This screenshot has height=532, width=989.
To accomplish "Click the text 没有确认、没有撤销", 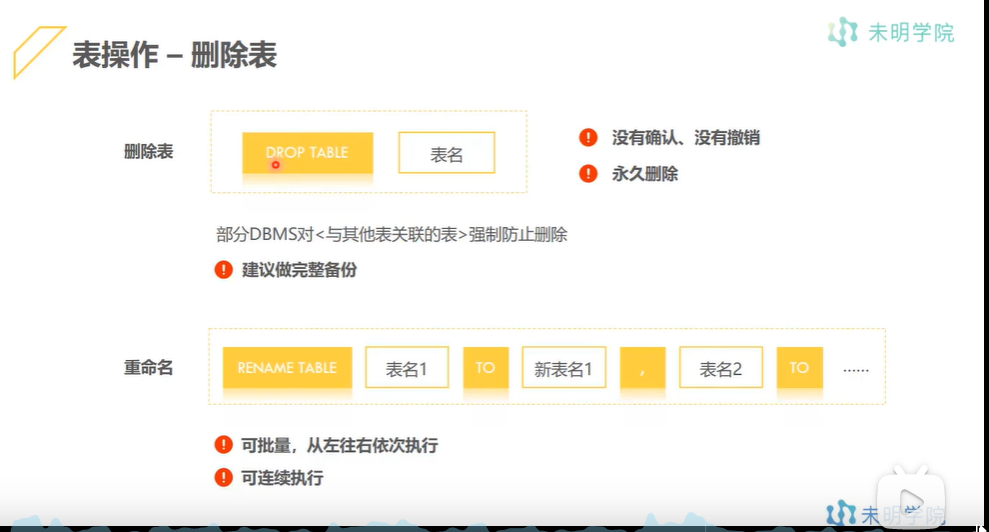I will click(x=686, y=138).
